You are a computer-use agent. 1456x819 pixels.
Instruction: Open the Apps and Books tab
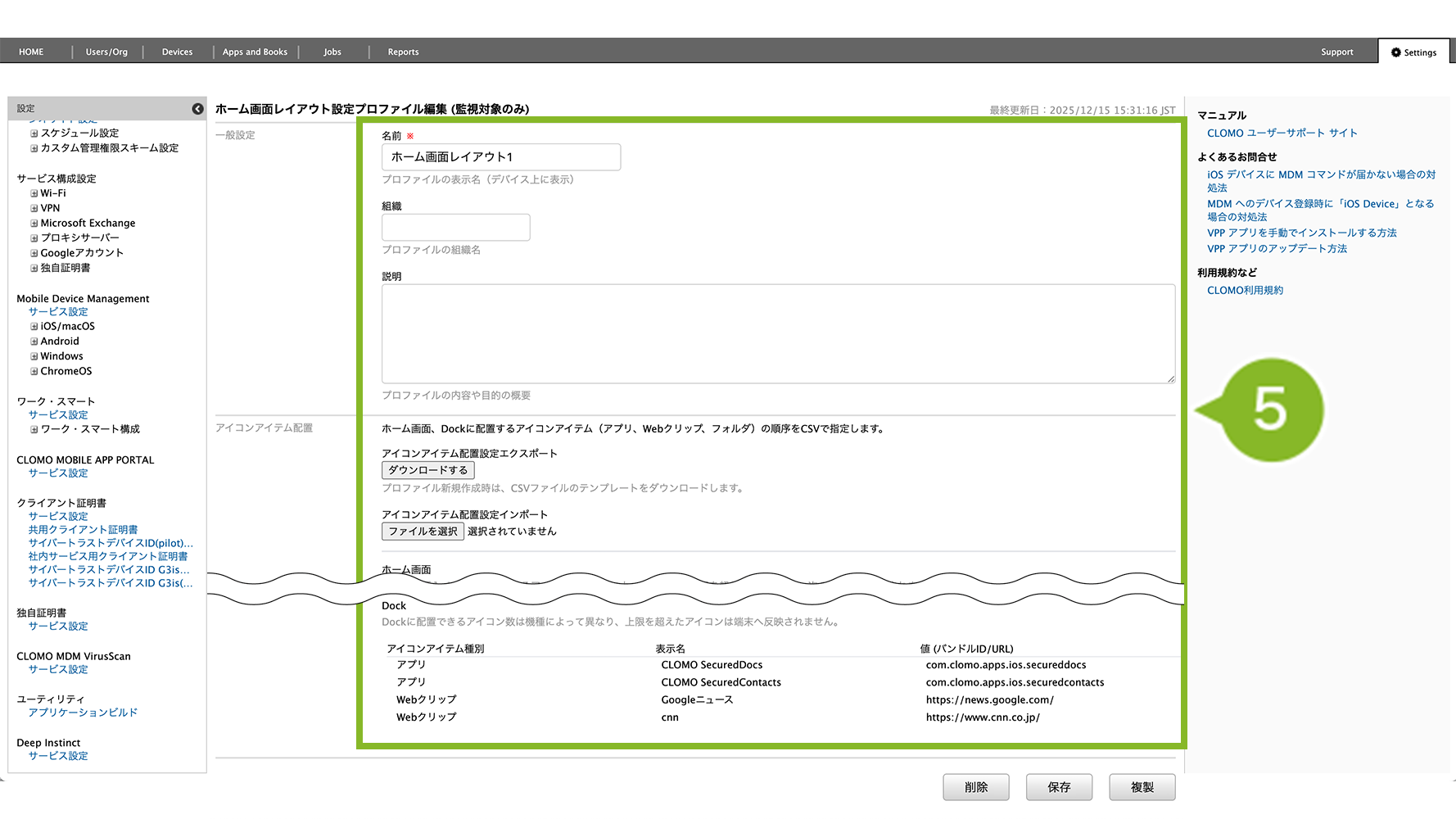click(x=255, y=52)
